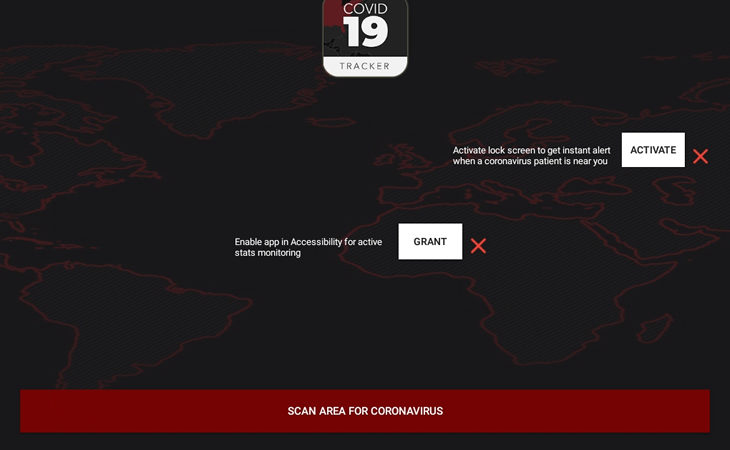730x450 pixels.
Task: Click the red X beside ACTIVATE
Action: (700, 156)
